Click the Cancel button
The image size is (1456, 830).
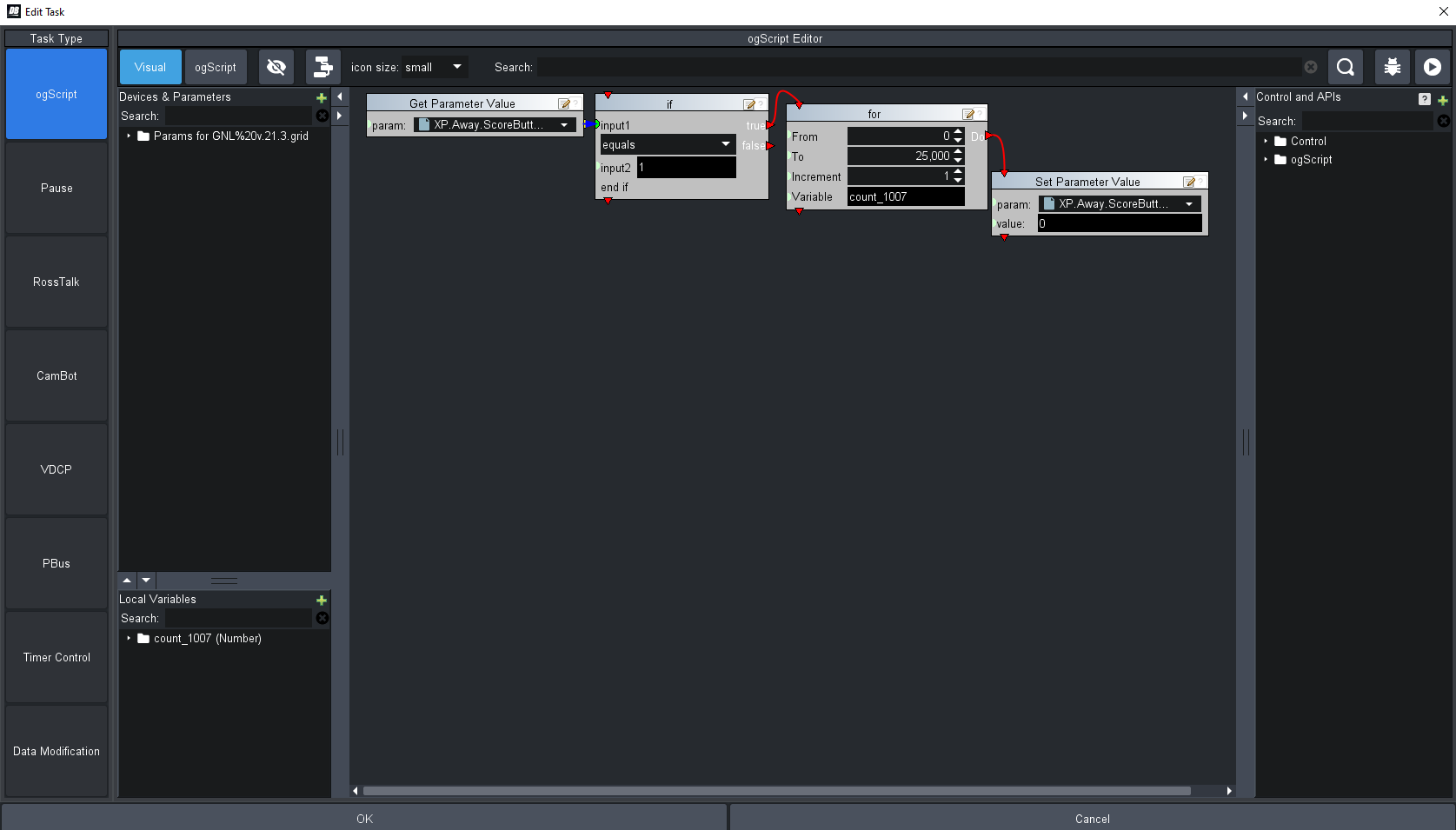pos(1092,818)
